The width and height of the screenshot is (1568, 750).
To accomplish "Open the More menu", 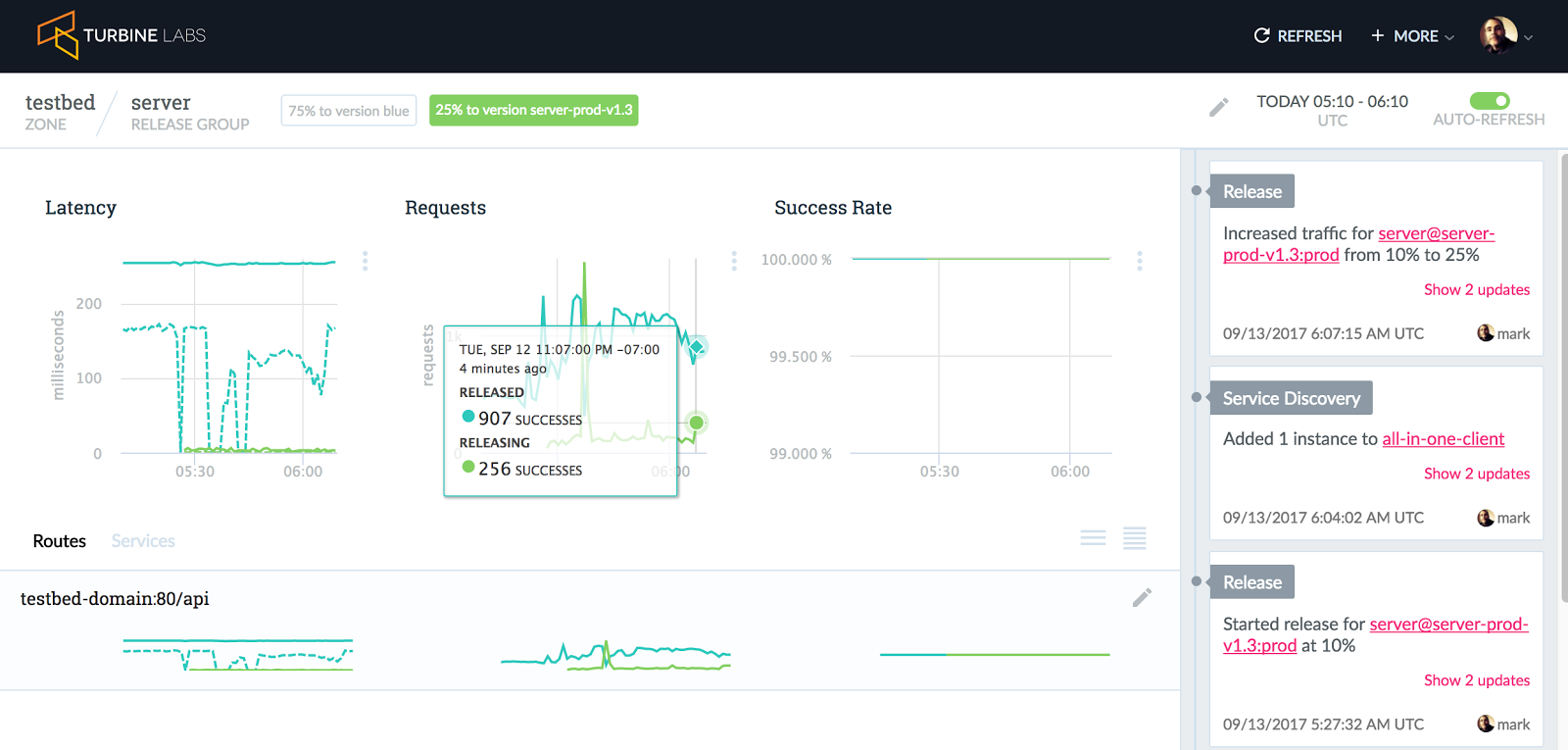I will pos(1412,36).
